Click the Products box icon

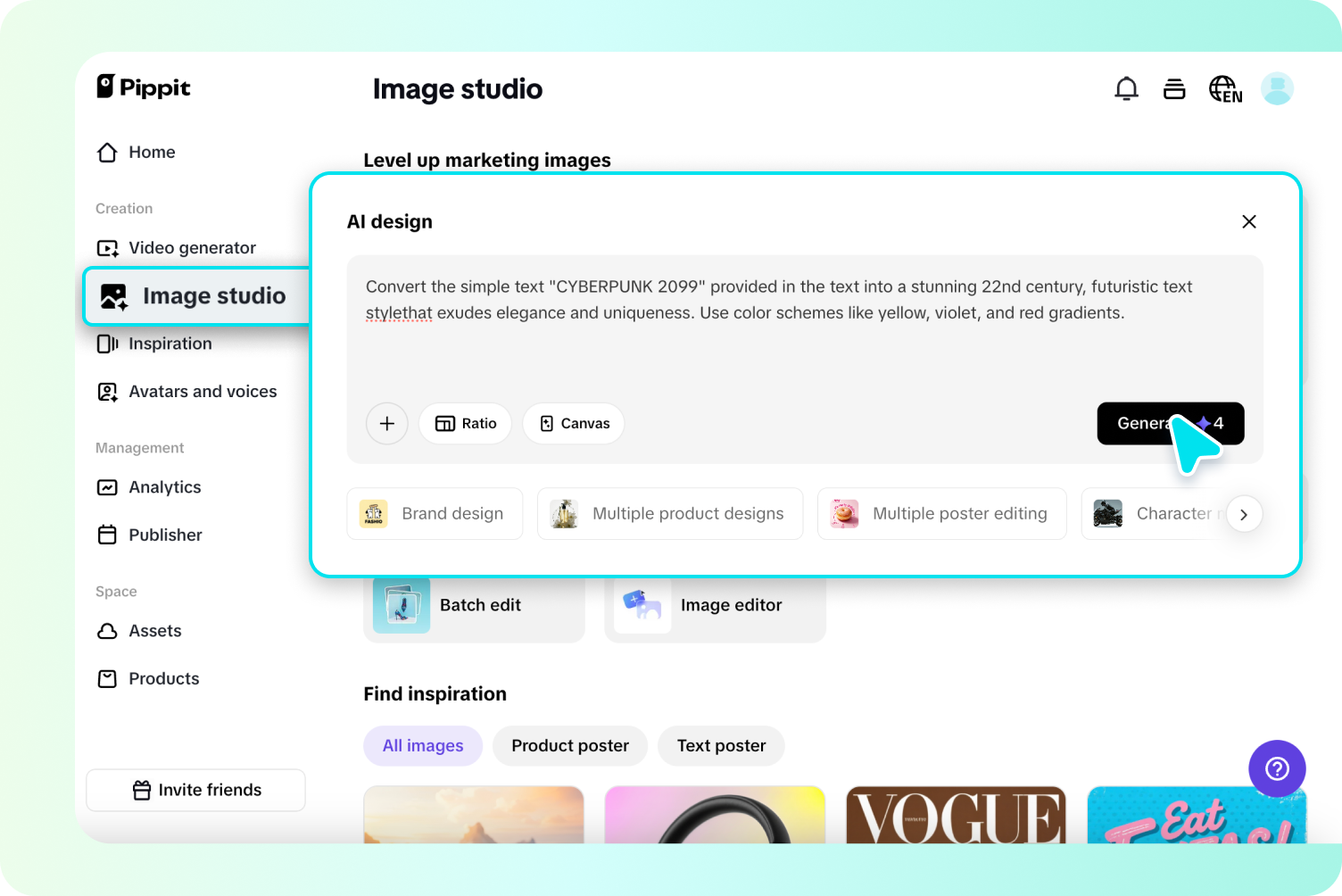[x=107, y=679]
